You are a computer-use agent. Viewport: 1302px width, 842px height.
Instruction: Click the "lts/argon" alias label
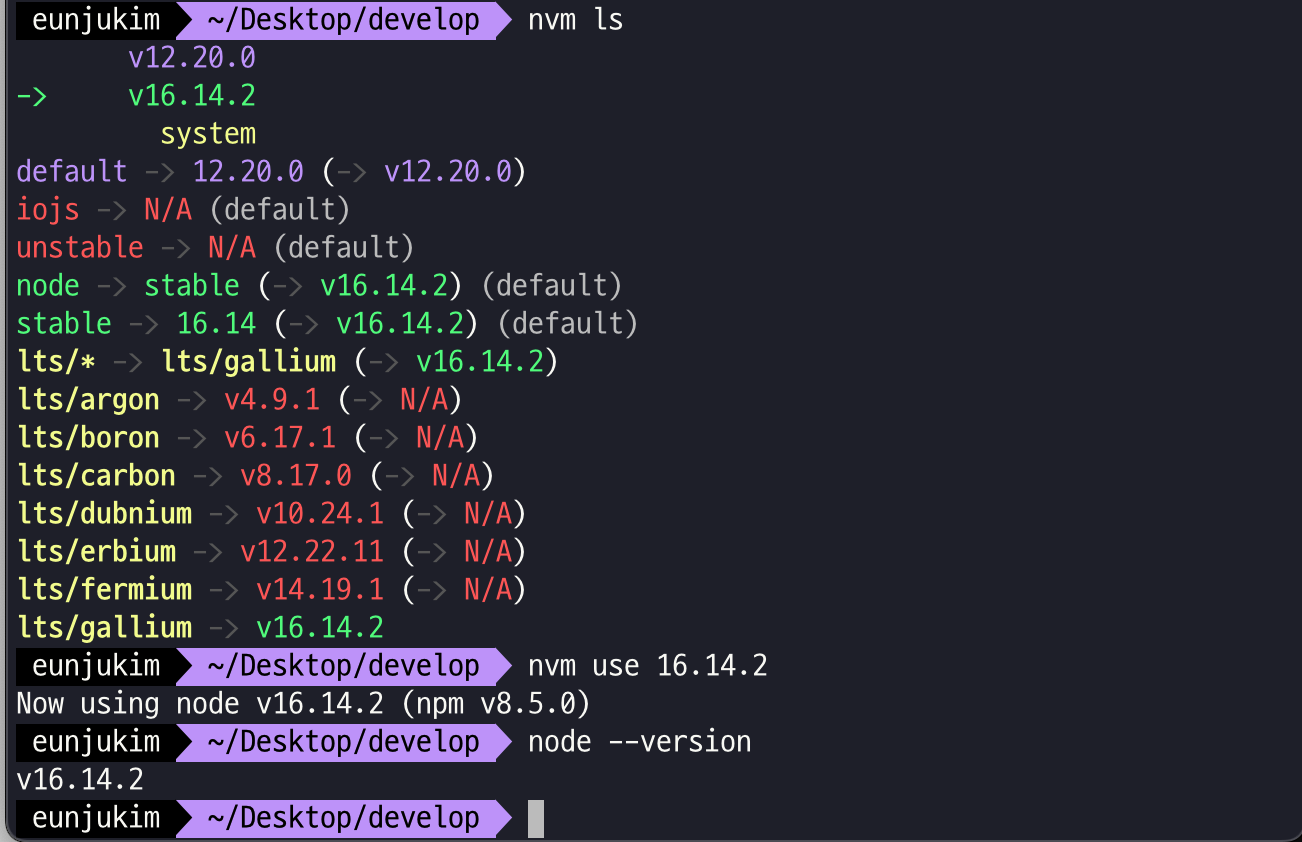[x=88, y=400]
